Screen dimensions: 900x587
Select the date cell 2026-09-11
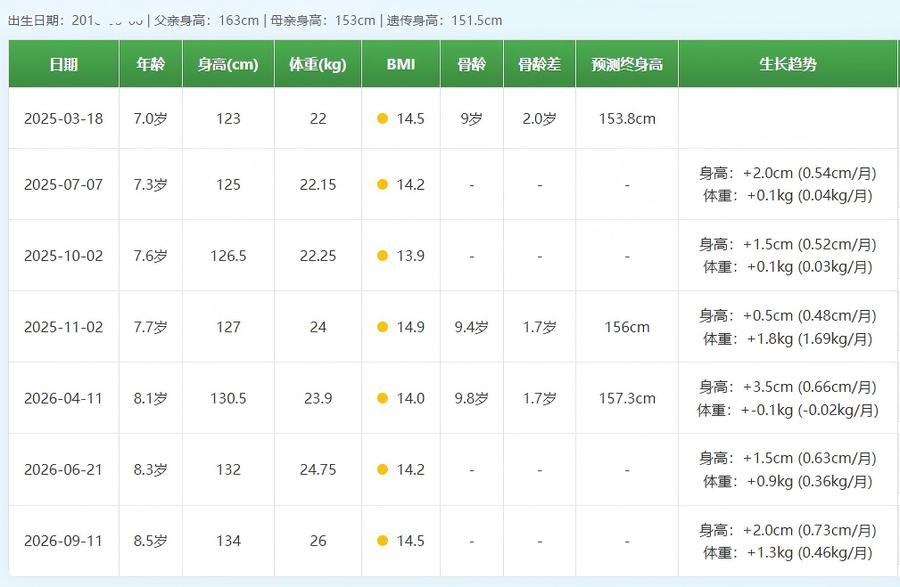(x=63, y=541)
